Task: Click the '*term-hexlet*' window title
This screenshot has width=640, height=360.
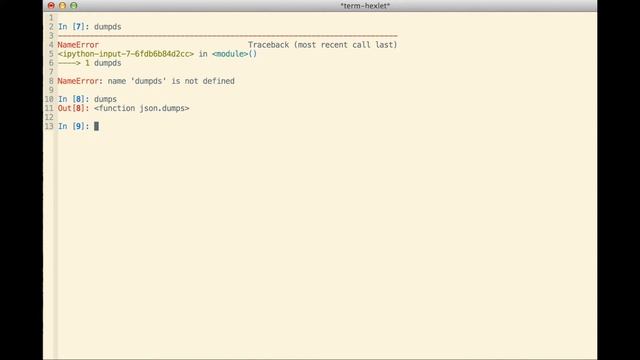Action: point(365,6)
